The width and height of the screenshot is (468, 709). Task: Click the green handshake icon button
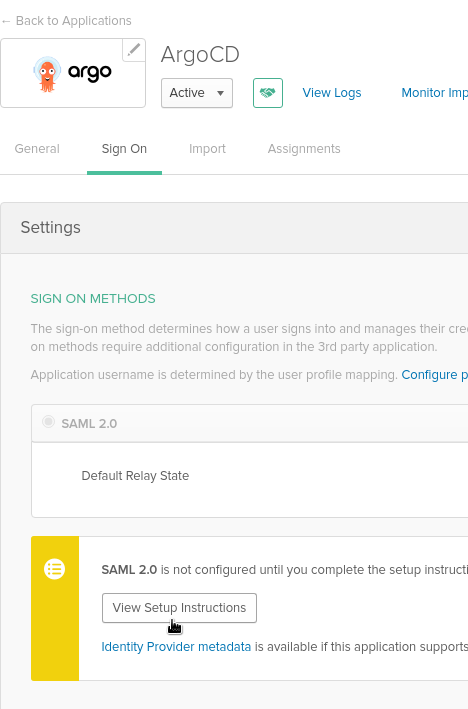click(x=268, y=93)
